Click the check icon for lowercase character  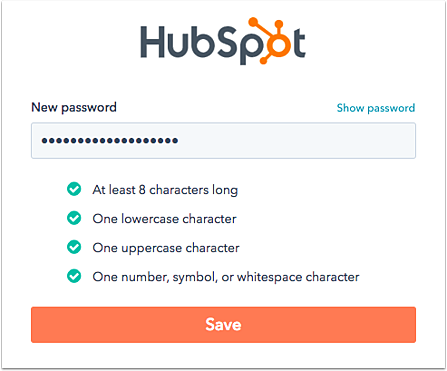pos(74,218)
